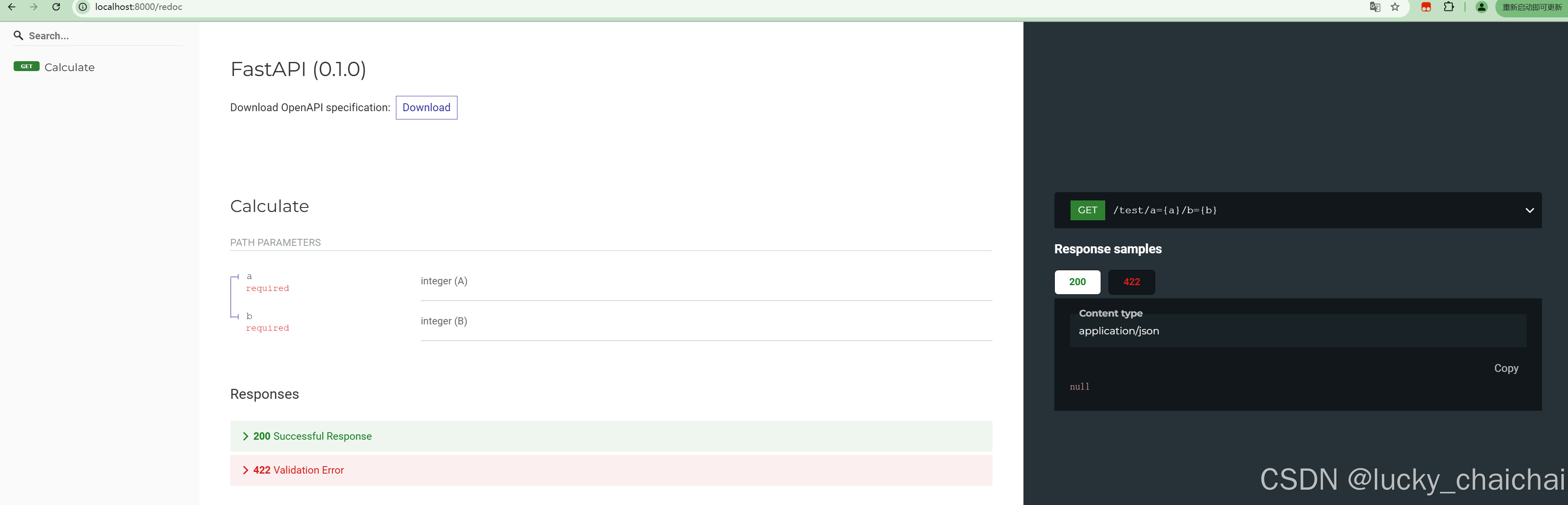The height and width of the screenshot is (505, 1568).
Task: Expand the GET endpoint path dropdown chevron
Action: point(1529,210)
